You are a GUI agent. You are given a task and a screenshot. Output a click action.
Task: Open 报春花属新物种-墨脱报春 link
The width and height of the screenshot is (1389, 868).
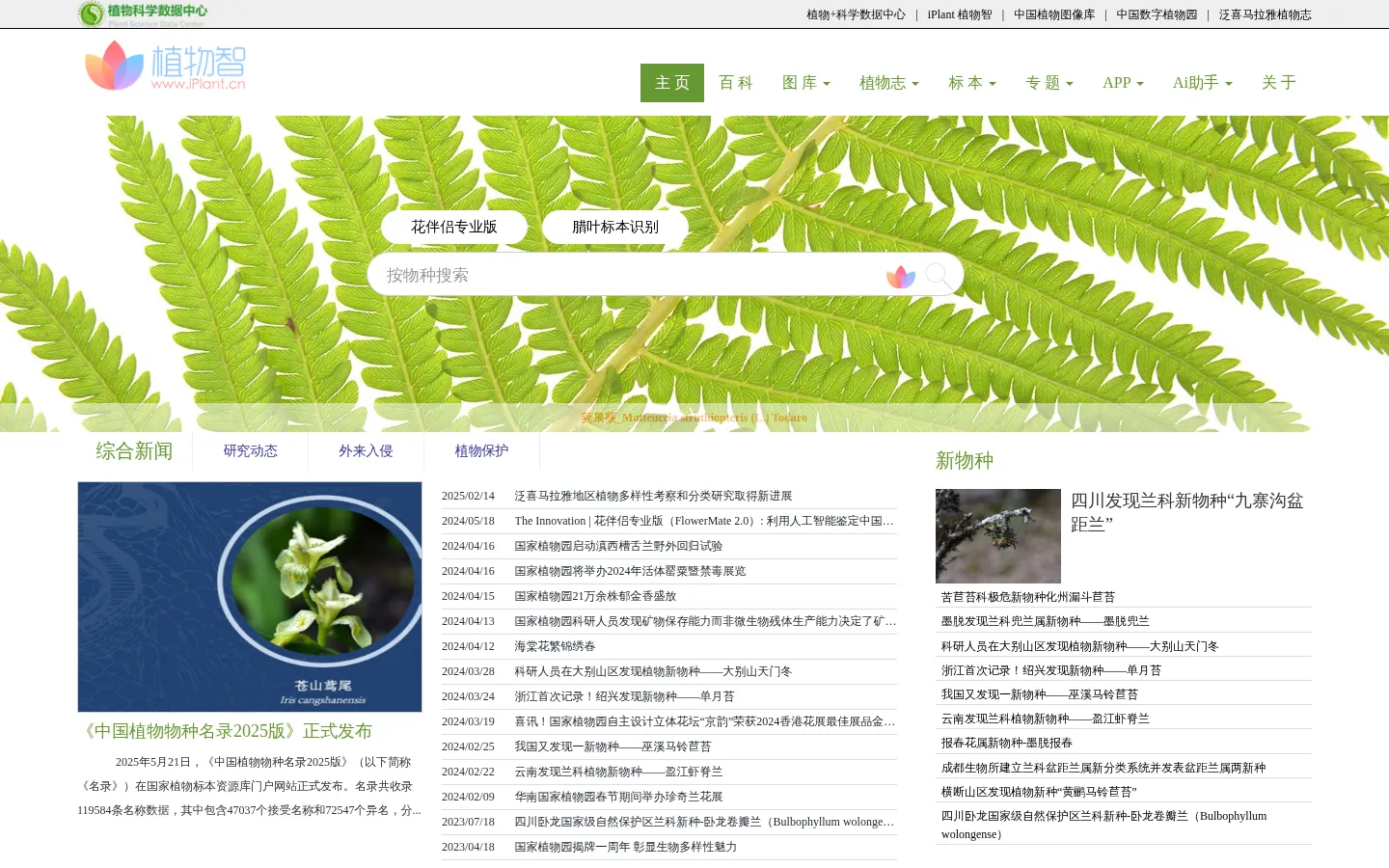pyautogui.click(x=1007, y=743)
